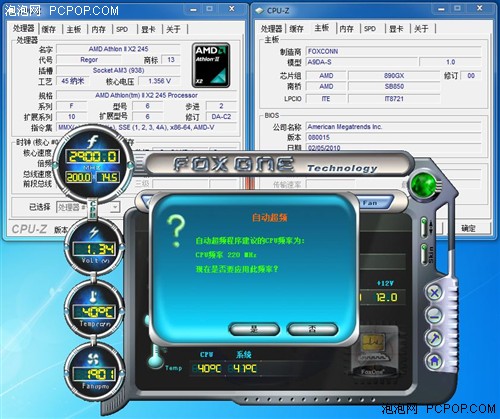
Task: Click 确定 button in right CPU-Z
Action: [x=468, y=228]
